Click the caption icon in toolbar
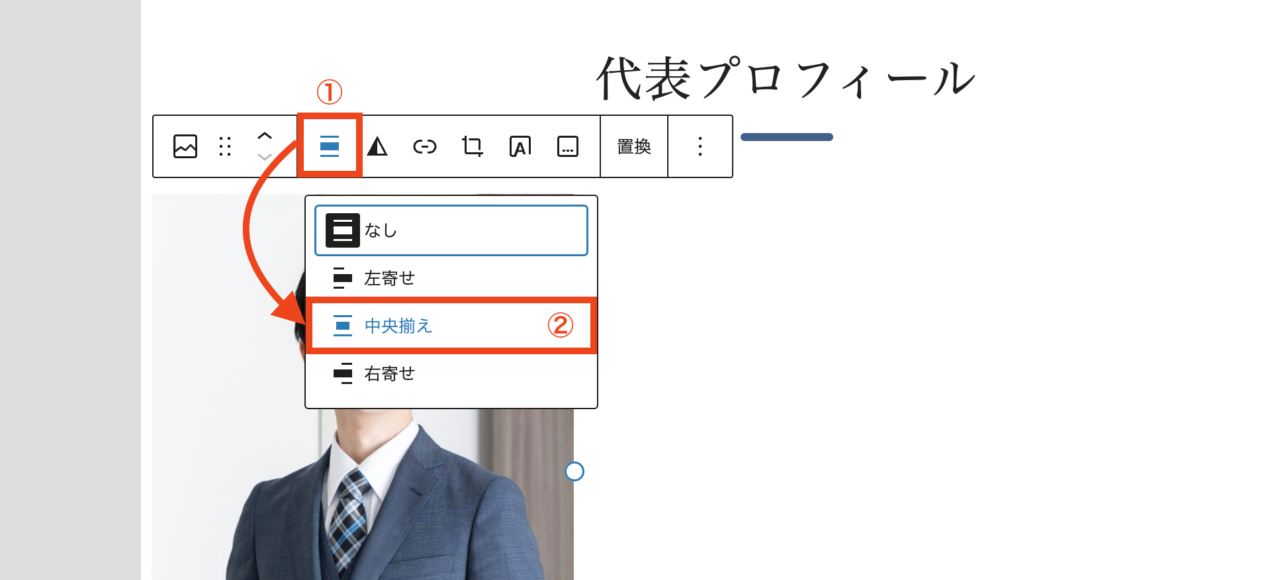The height and width of the screenshot is (580, 1280). [567, 146]
